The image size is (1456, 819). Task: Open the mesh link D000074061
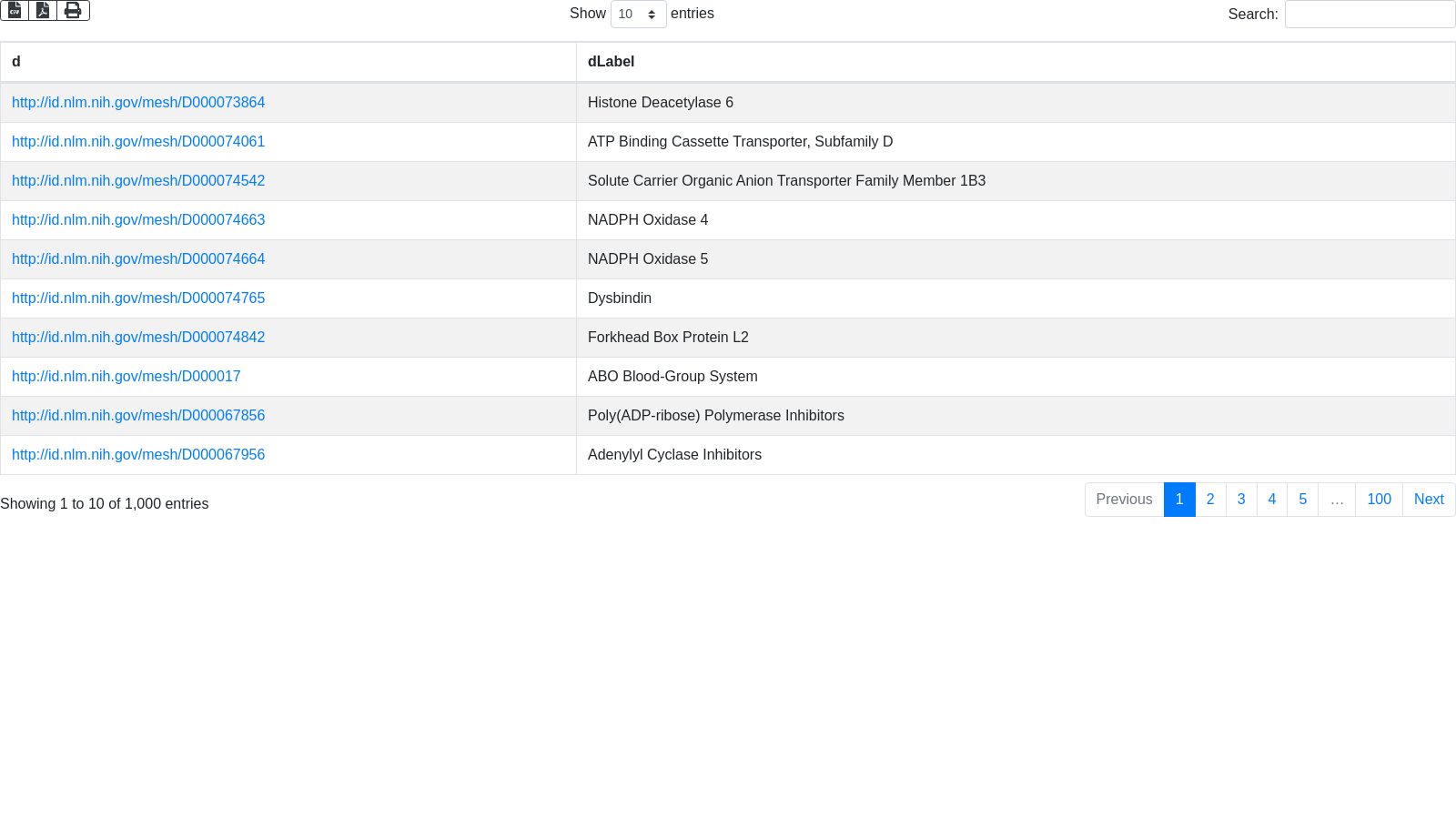(x=138, y=142)
